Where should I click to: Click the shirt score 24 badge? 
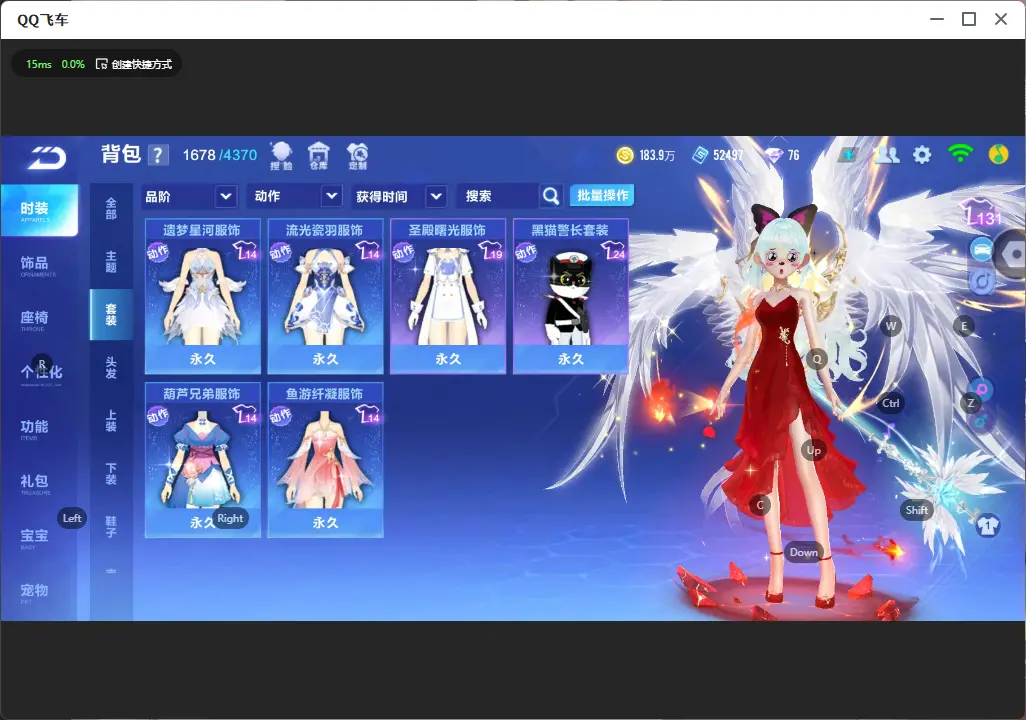point(614,250)
